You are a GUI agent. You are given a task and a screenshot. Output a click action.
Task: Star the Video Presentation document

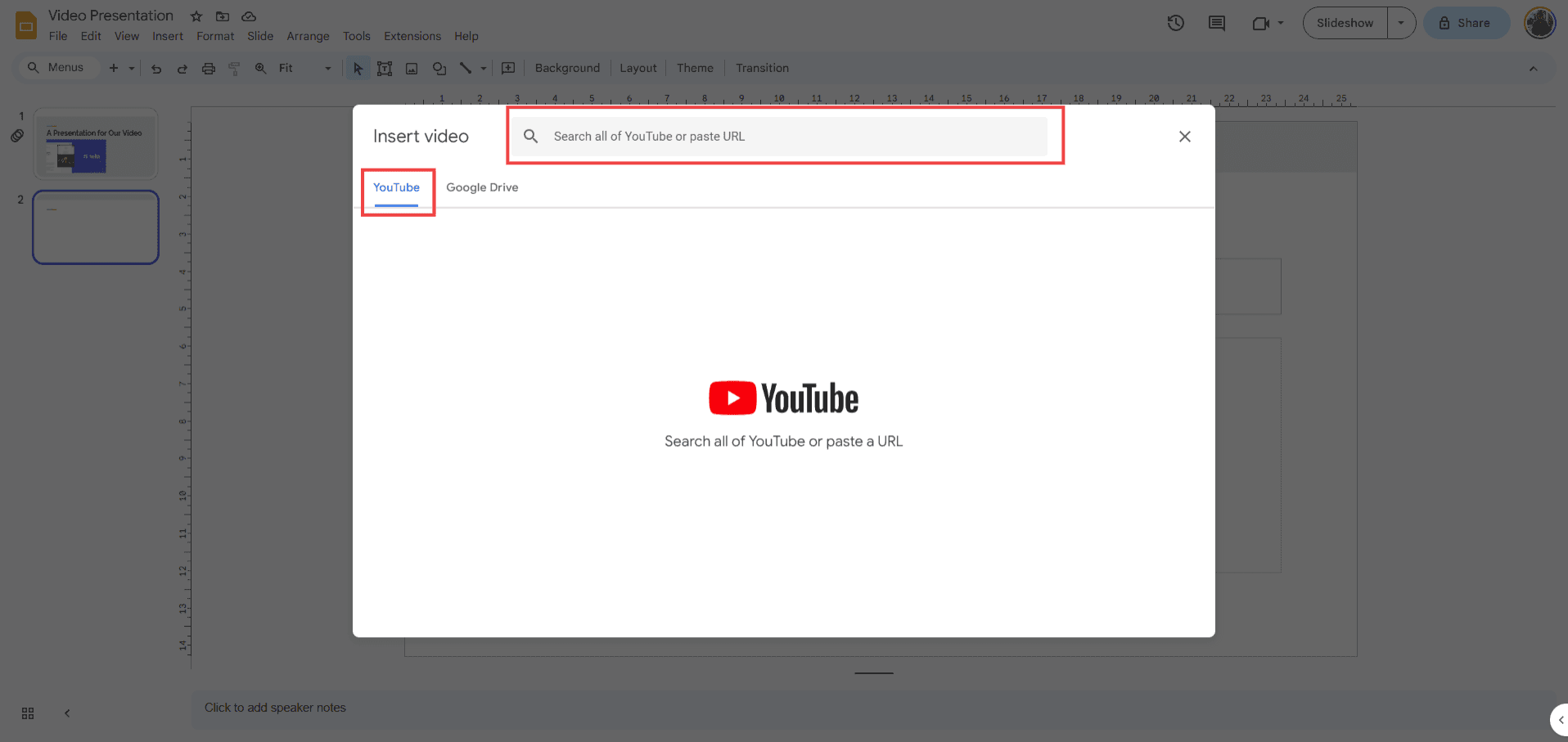pos(196,16)
